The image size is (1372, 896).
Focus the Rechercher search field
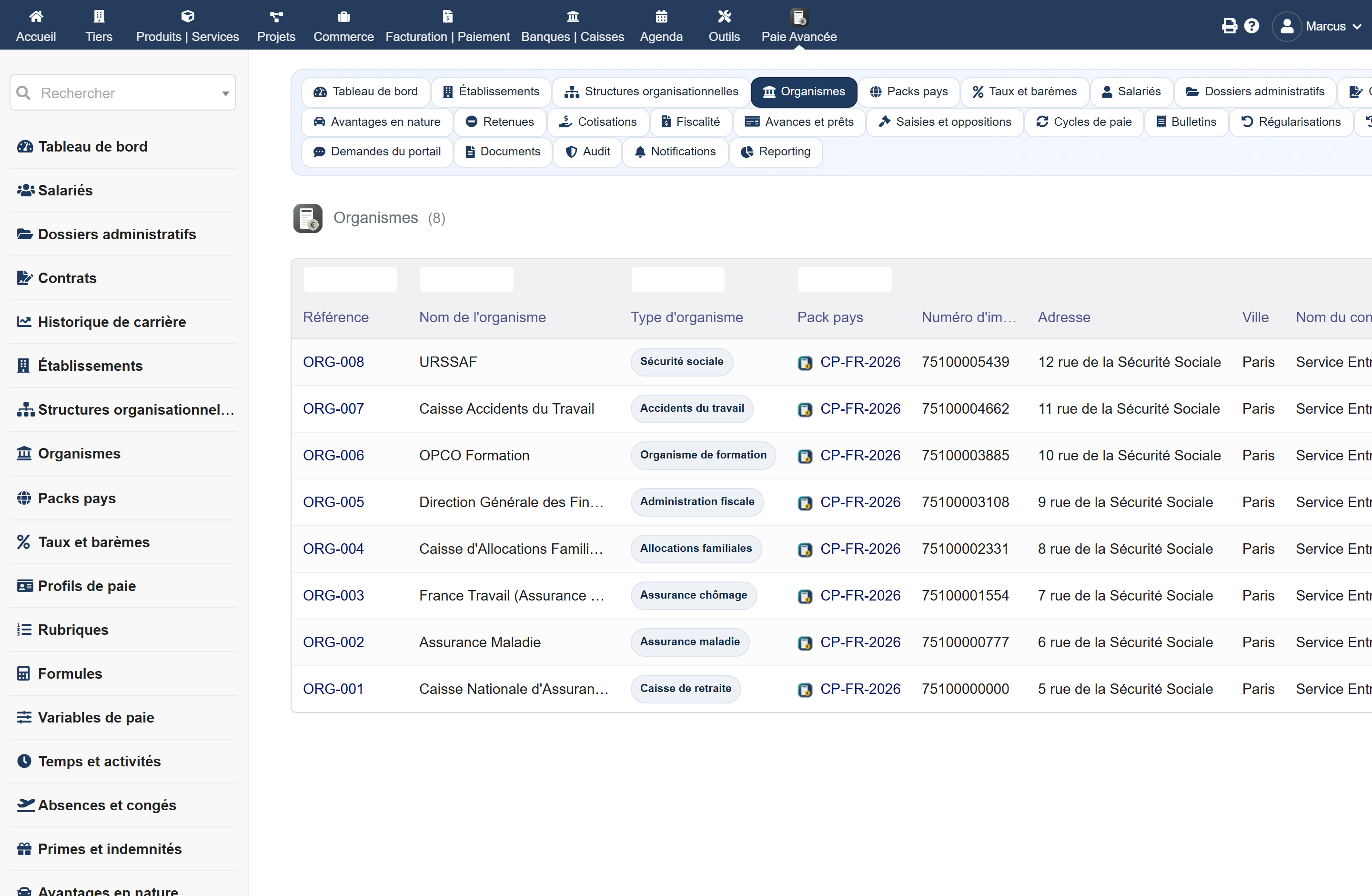tap(123, 93)
